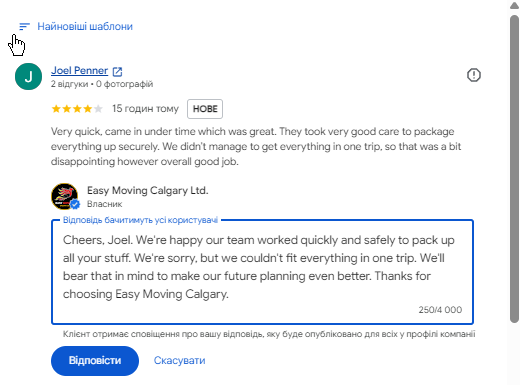
Task: Click the 250/4 000 character counter
Action: (440, 310)
